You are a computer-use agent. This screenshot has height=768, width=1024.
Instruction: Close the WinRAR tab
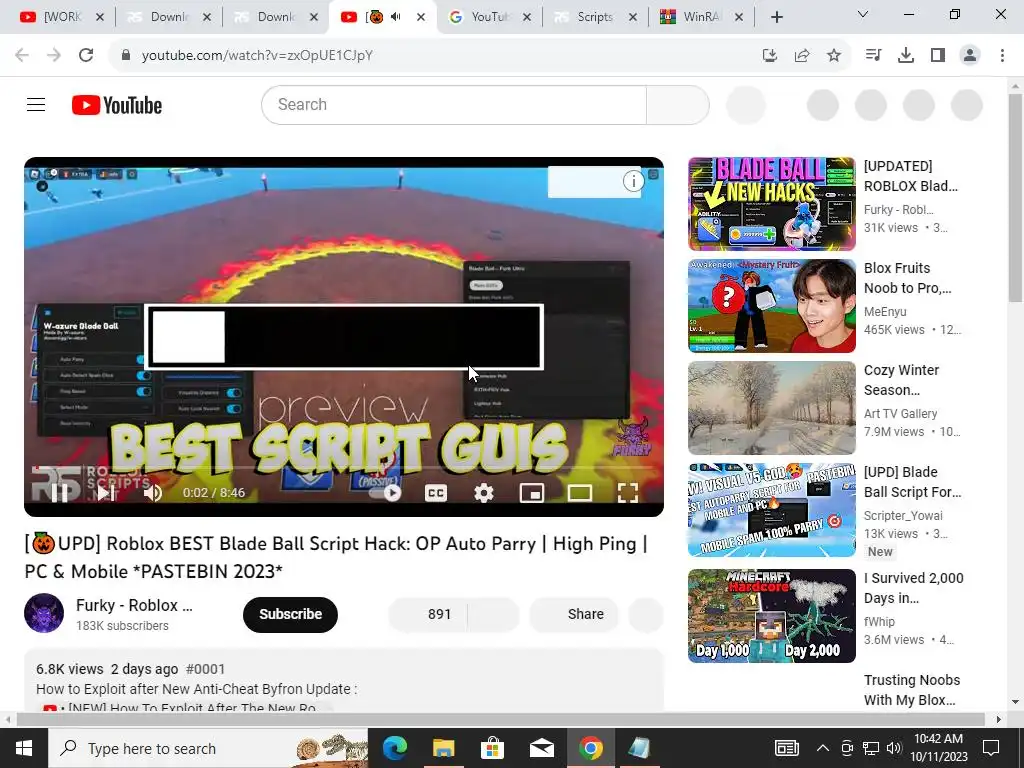(x=739, y=17)
